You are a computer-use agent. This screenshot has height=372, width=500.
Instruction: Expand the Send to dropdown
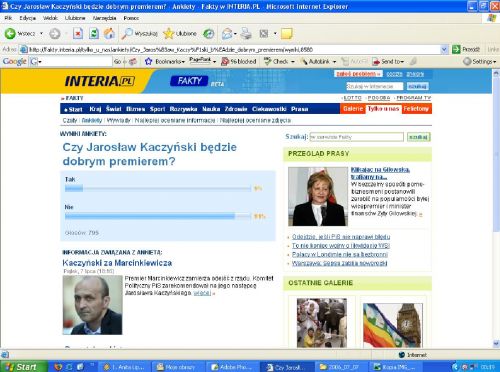402,62
